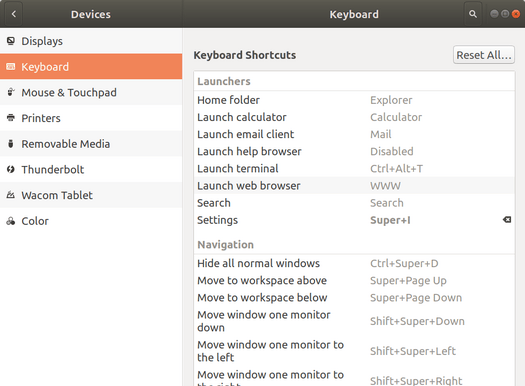Edit the Home folder shortcut
Viewport: 525px width, 386px height.
coord(354,100)
